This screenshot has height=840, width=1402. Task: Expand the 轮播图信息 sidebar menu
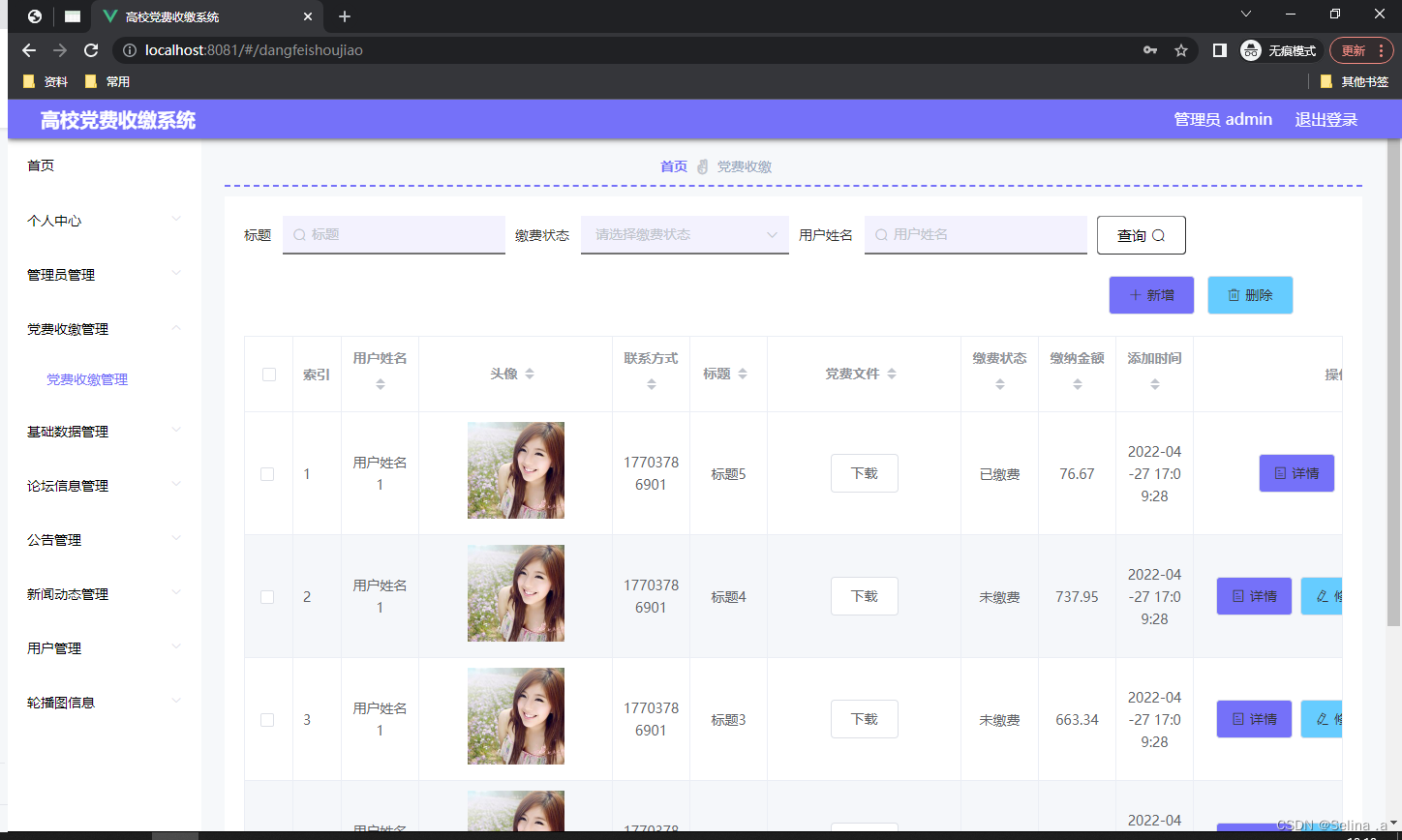click(105, 703)
